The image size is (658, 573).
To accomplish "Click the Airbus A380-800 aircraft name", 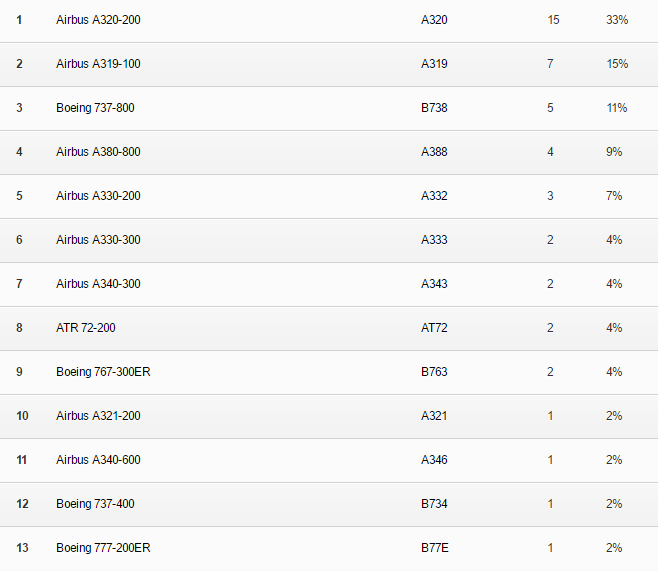I will tap(98, 152).
